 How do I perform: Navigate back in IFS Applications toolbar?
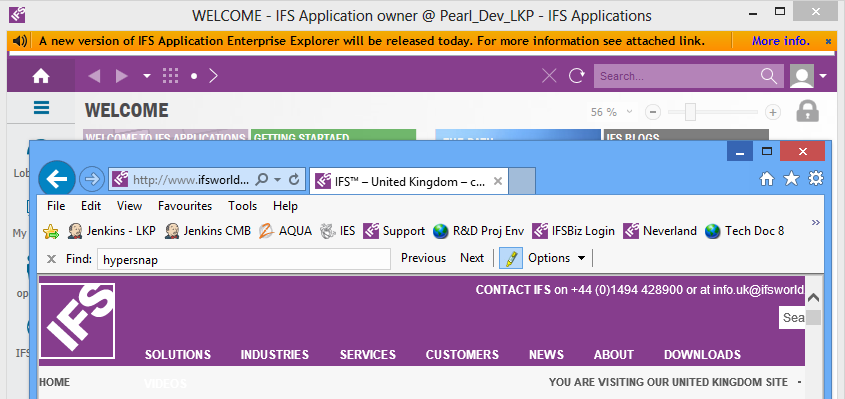coord(94,76)
